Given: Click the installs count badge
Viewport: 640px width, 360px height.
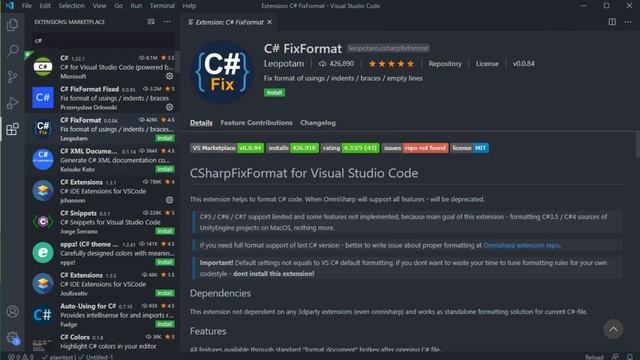Looking at the screenshot, I should coord(292,148).
